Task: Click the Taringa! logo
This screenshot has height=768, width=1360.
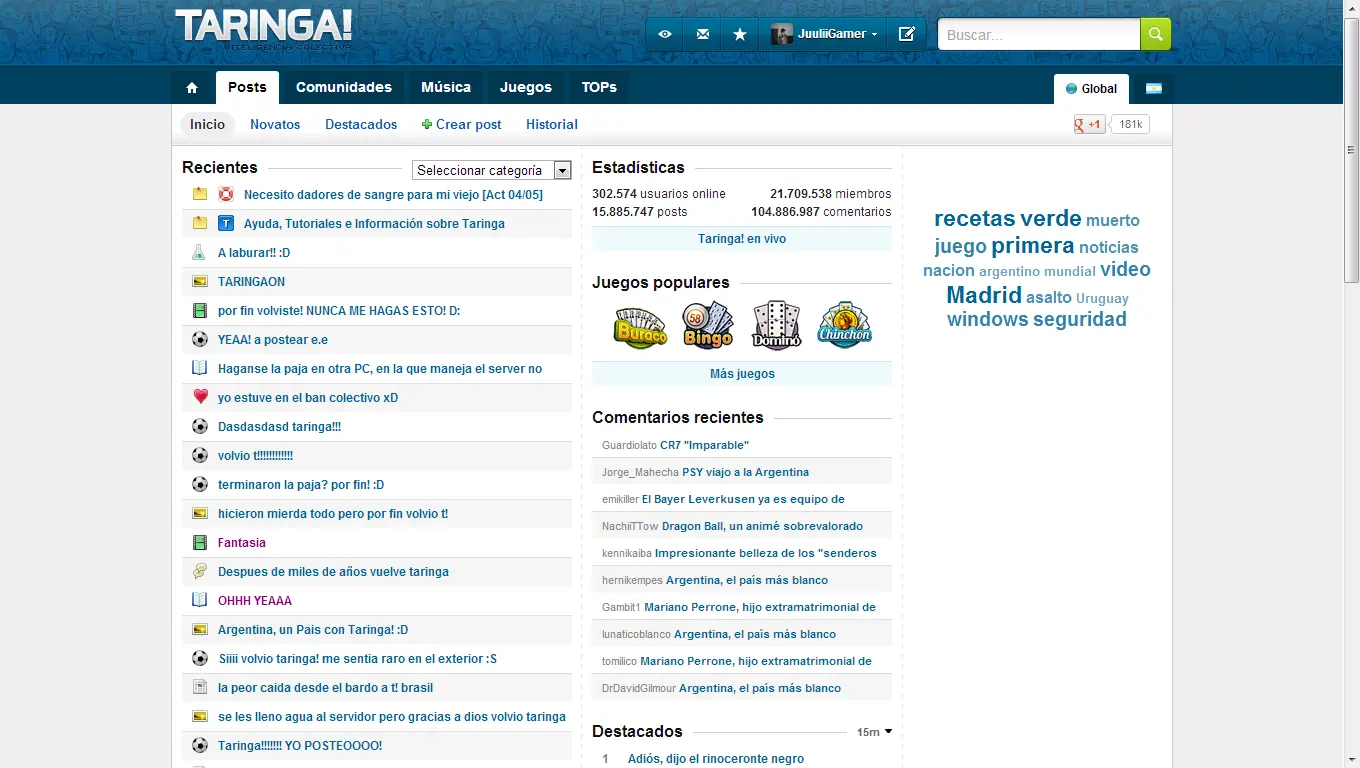Action: [x=263, y=29]
